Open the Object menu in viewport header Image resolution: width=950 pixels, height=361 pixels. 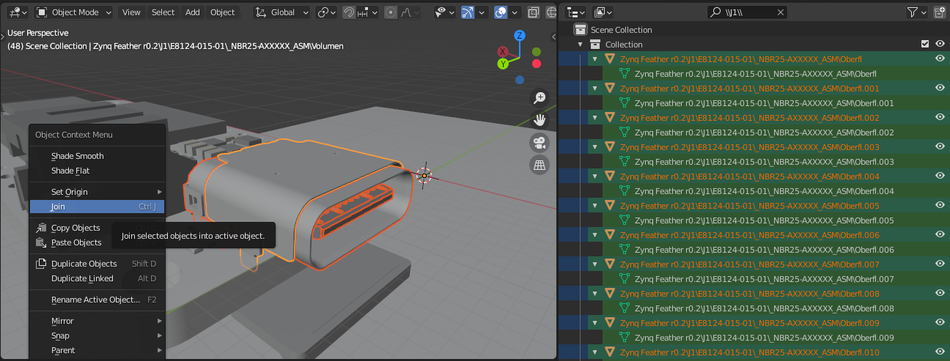pyautogui.click(x=223, y=12)
